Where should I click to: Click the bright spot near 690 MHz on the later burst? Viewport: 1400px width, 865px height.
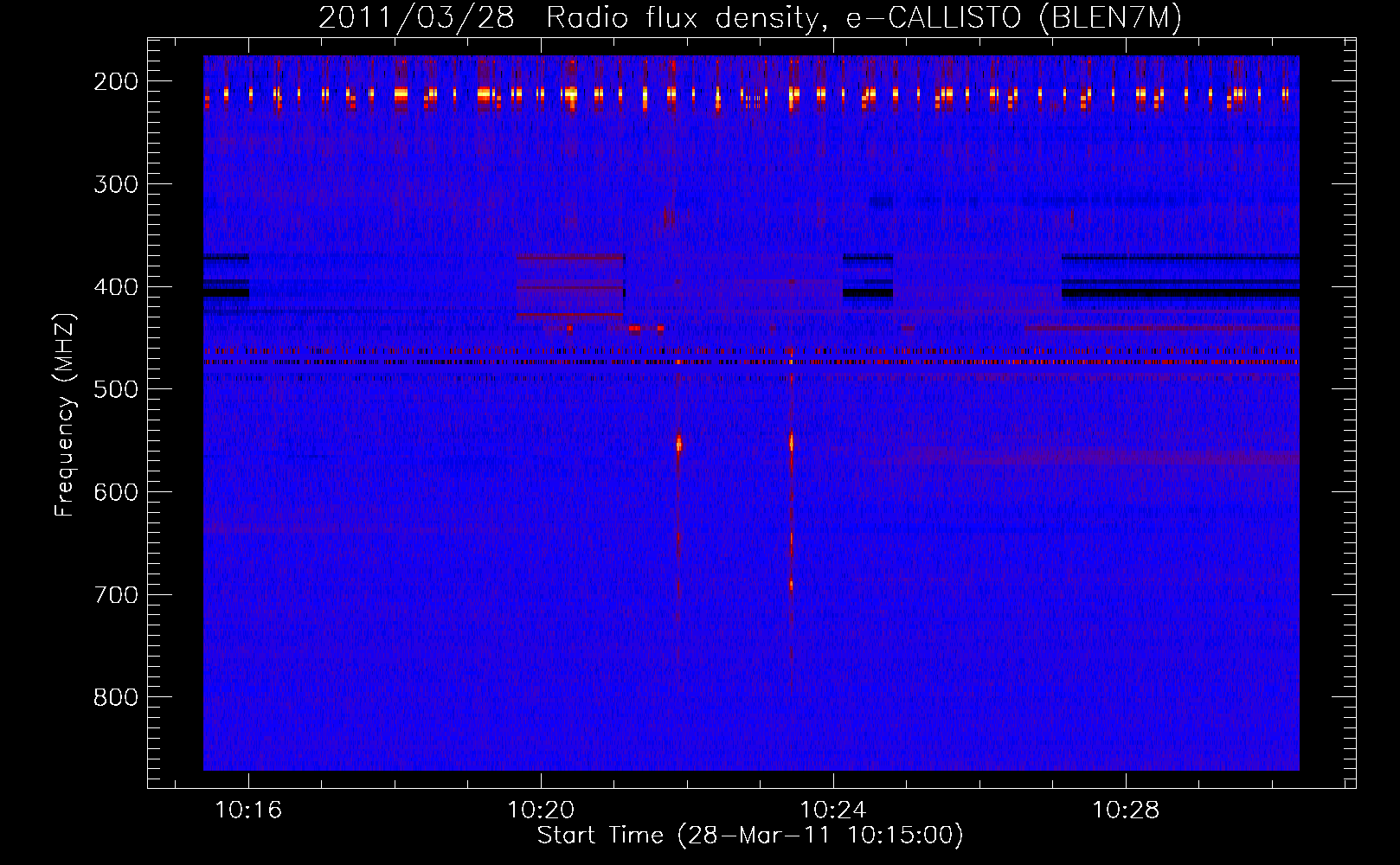(x=791, y=586)
